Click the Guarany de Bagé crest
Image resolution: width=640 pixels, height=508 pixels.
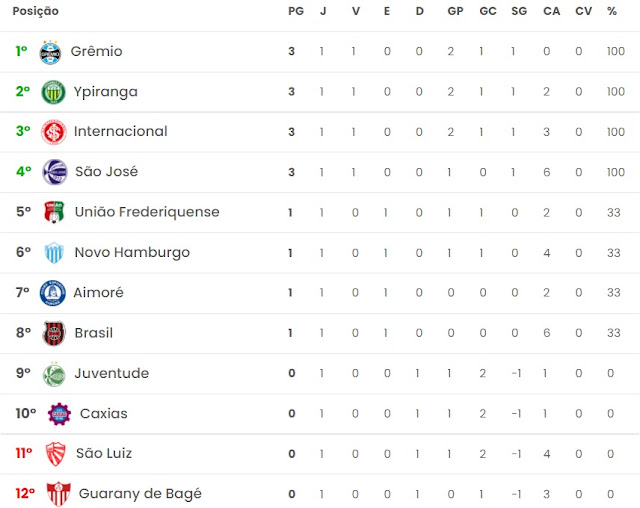[x=58, y=494]
